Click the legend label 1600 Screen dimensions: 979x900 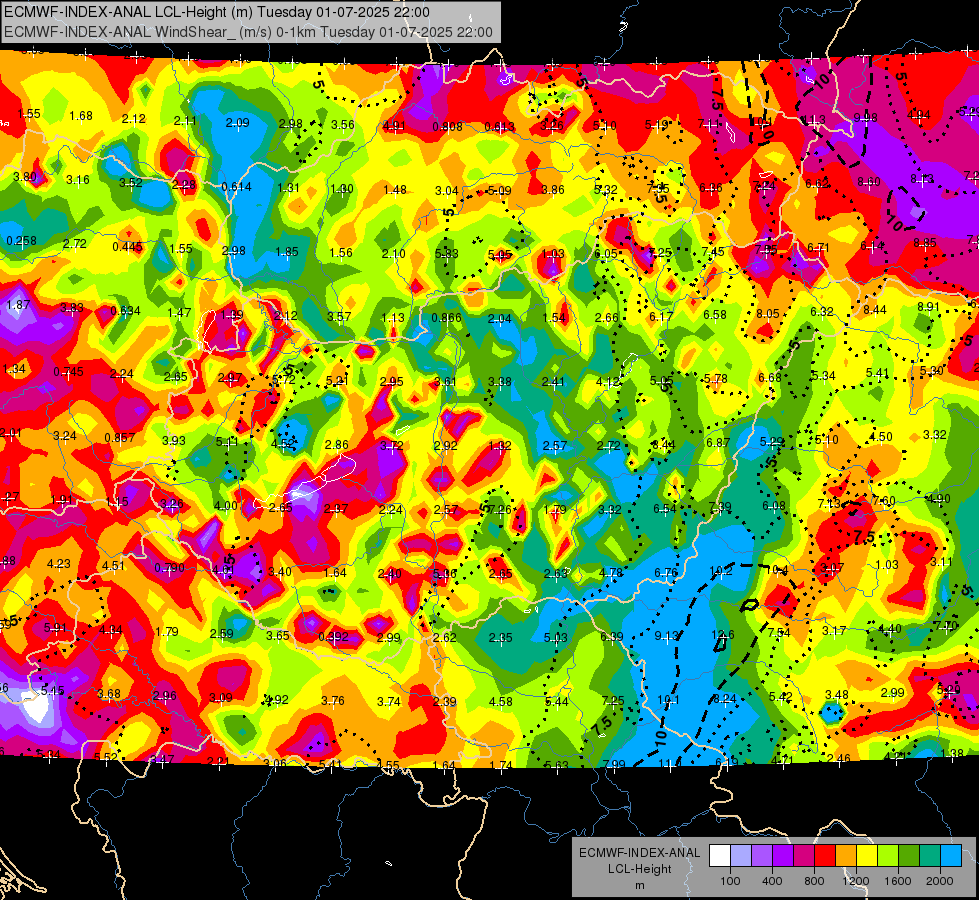tap(898, 881)
